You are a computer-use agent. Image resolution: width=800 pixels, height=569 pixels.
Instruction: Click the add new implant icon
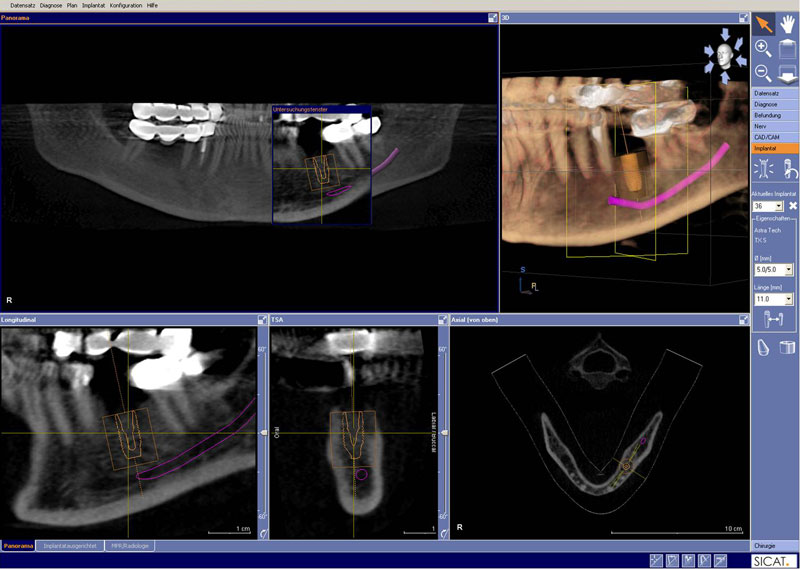[x=763, y=168]
